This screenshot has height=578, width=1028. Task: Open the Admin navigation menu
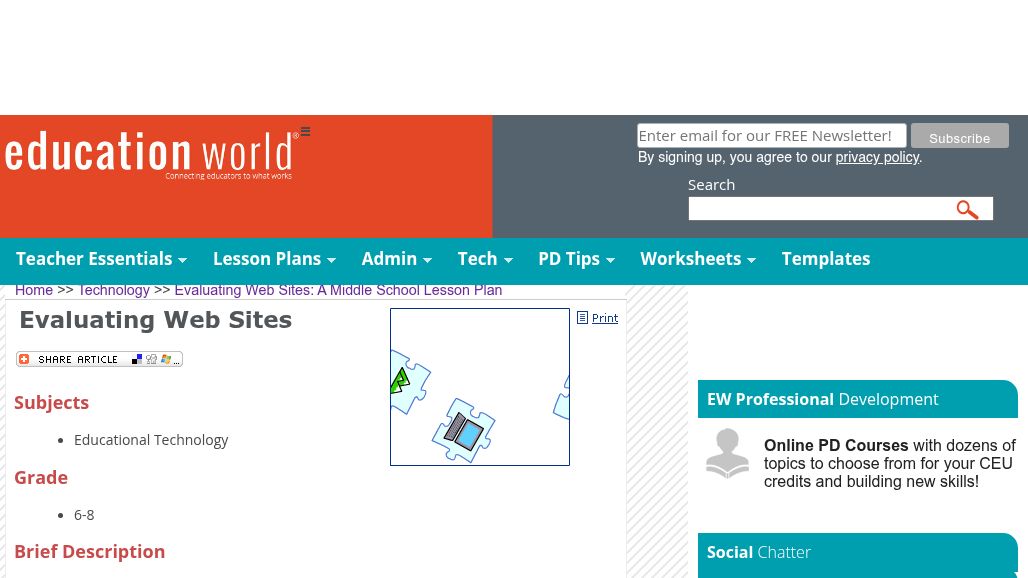(396, 259)
